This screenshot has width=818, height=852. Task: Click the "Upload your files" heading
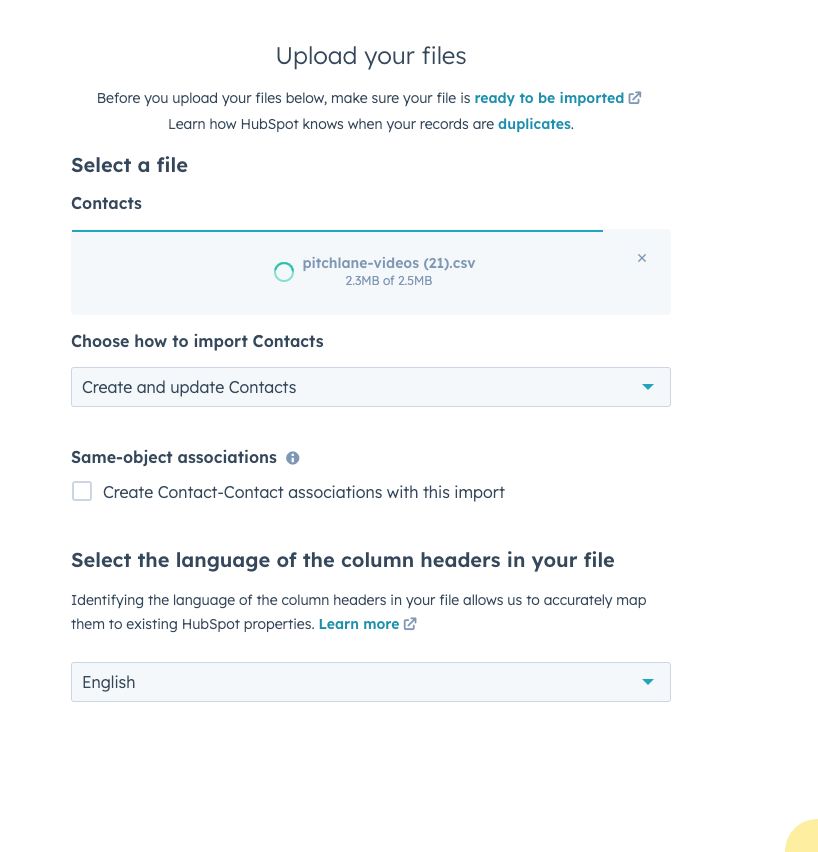[x=371, y=56]
